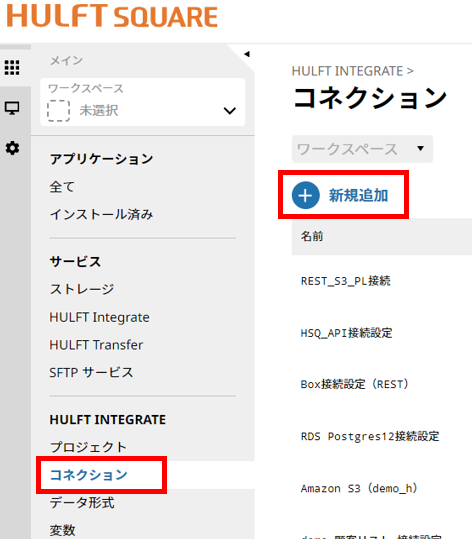Click the HULFT INTEGRATE breadcrumb

(x=347, y=71)
